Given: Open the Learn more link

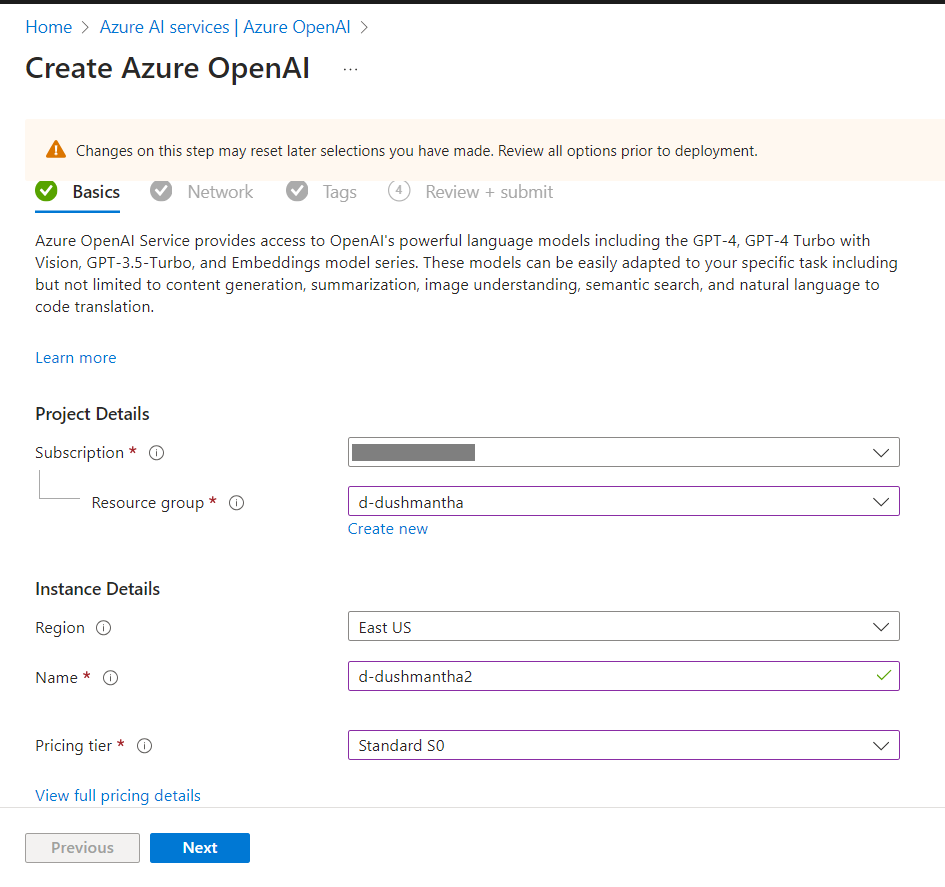Looking at the screenshot, I should 75,357.
